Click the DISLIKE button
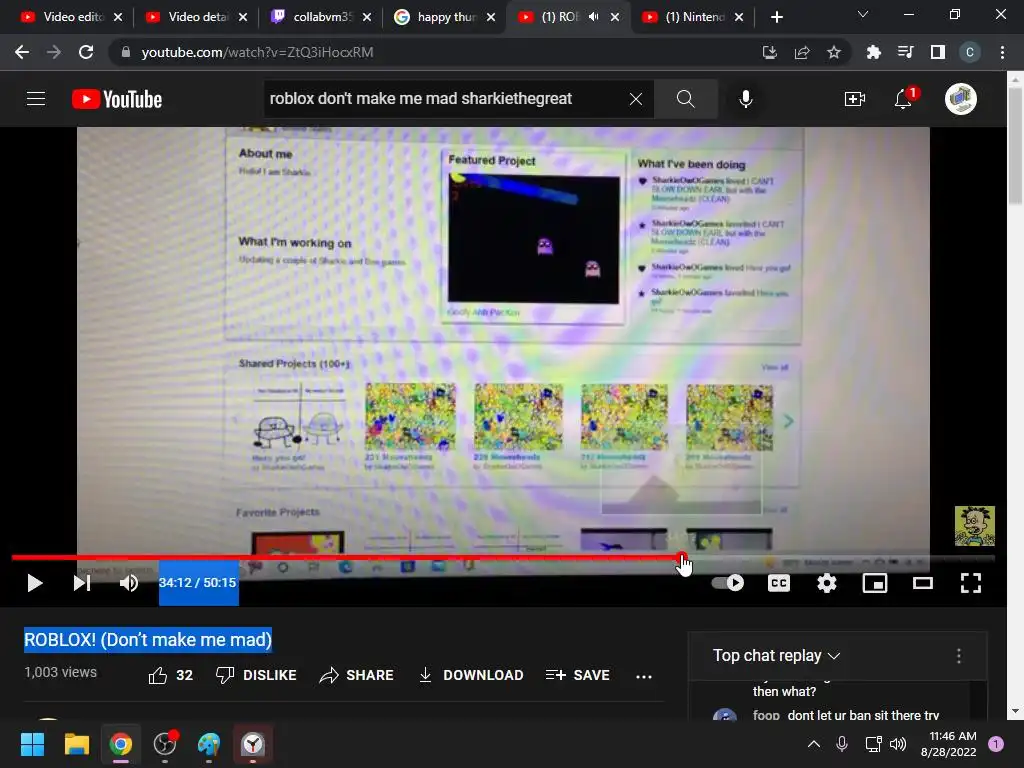Image resolution: width=1024 pixels, height=768 pixels. 256,675
